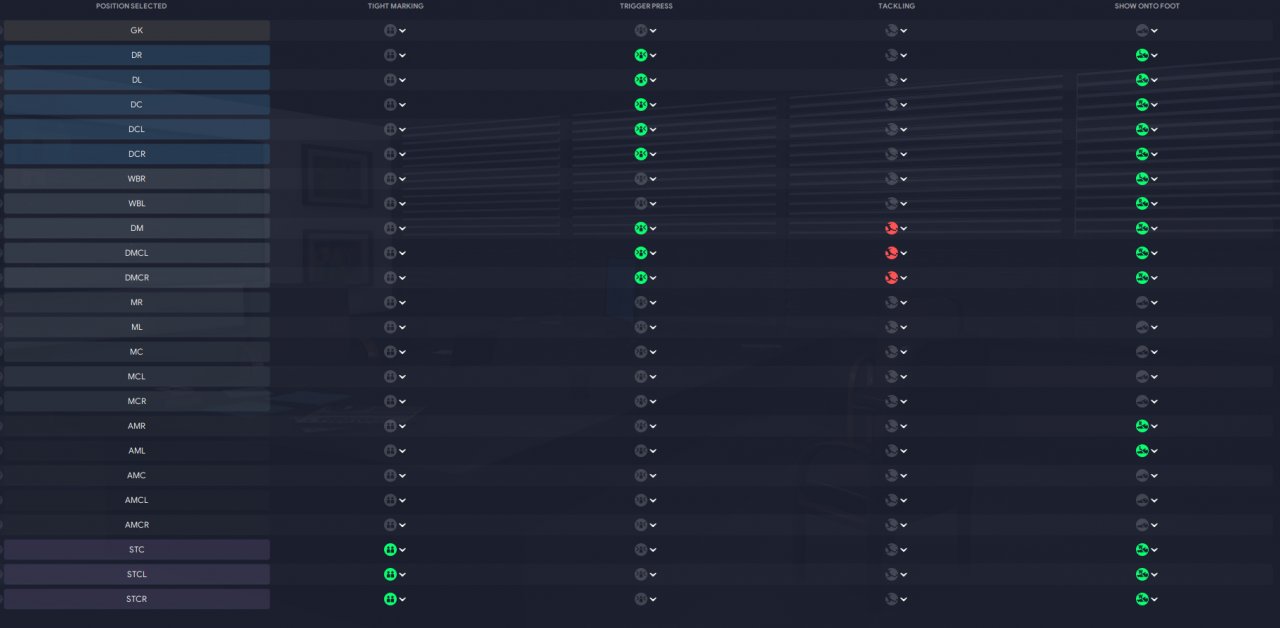This screenshot has width=1280, height=628.
Task: Open the trigger press dropdown arrow for DC
Action: (x=654, y=105)
